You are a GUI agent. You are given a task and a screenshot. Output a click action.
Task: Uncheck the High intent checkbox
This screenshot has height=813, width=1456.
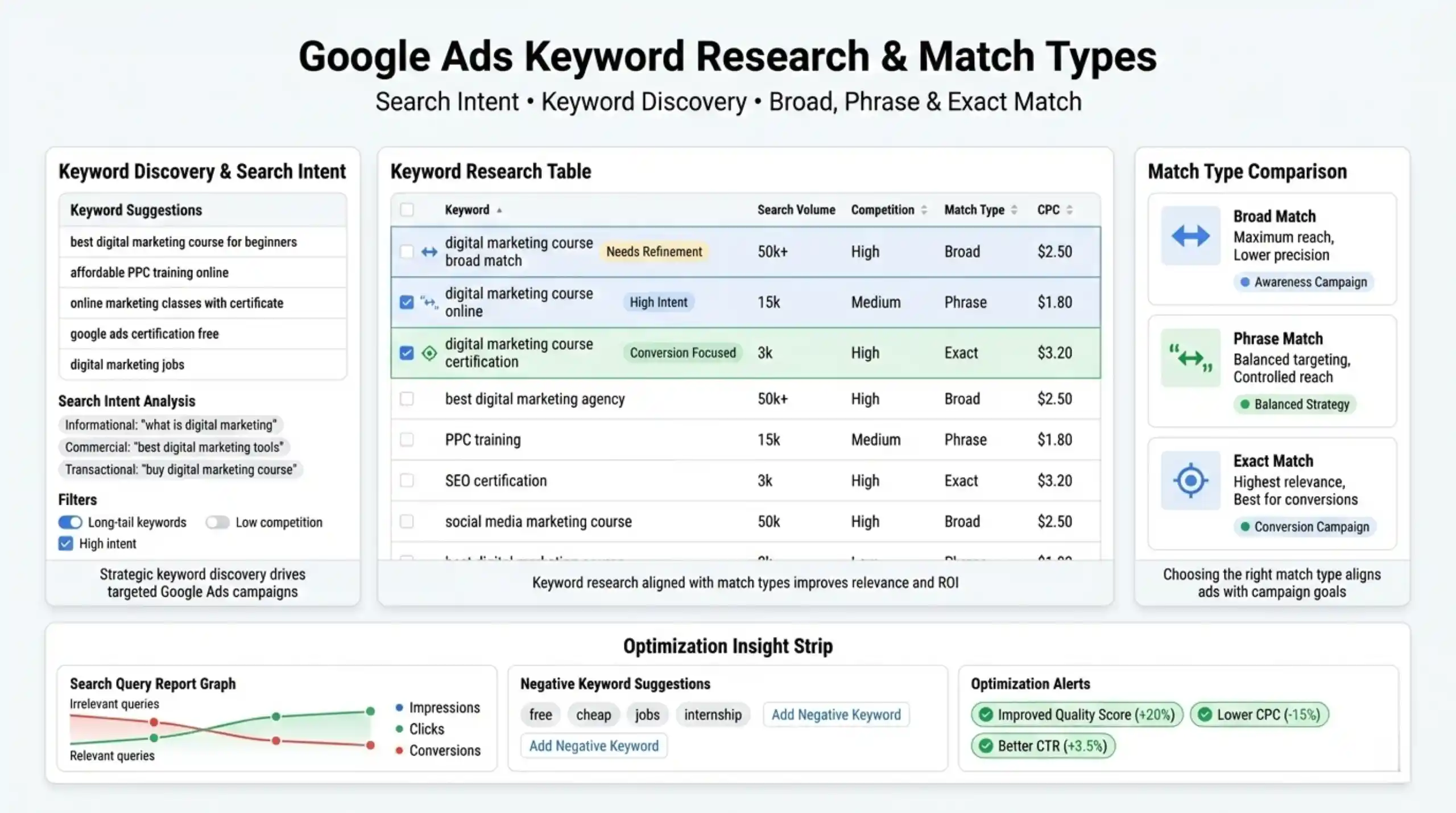coord(65,543)
